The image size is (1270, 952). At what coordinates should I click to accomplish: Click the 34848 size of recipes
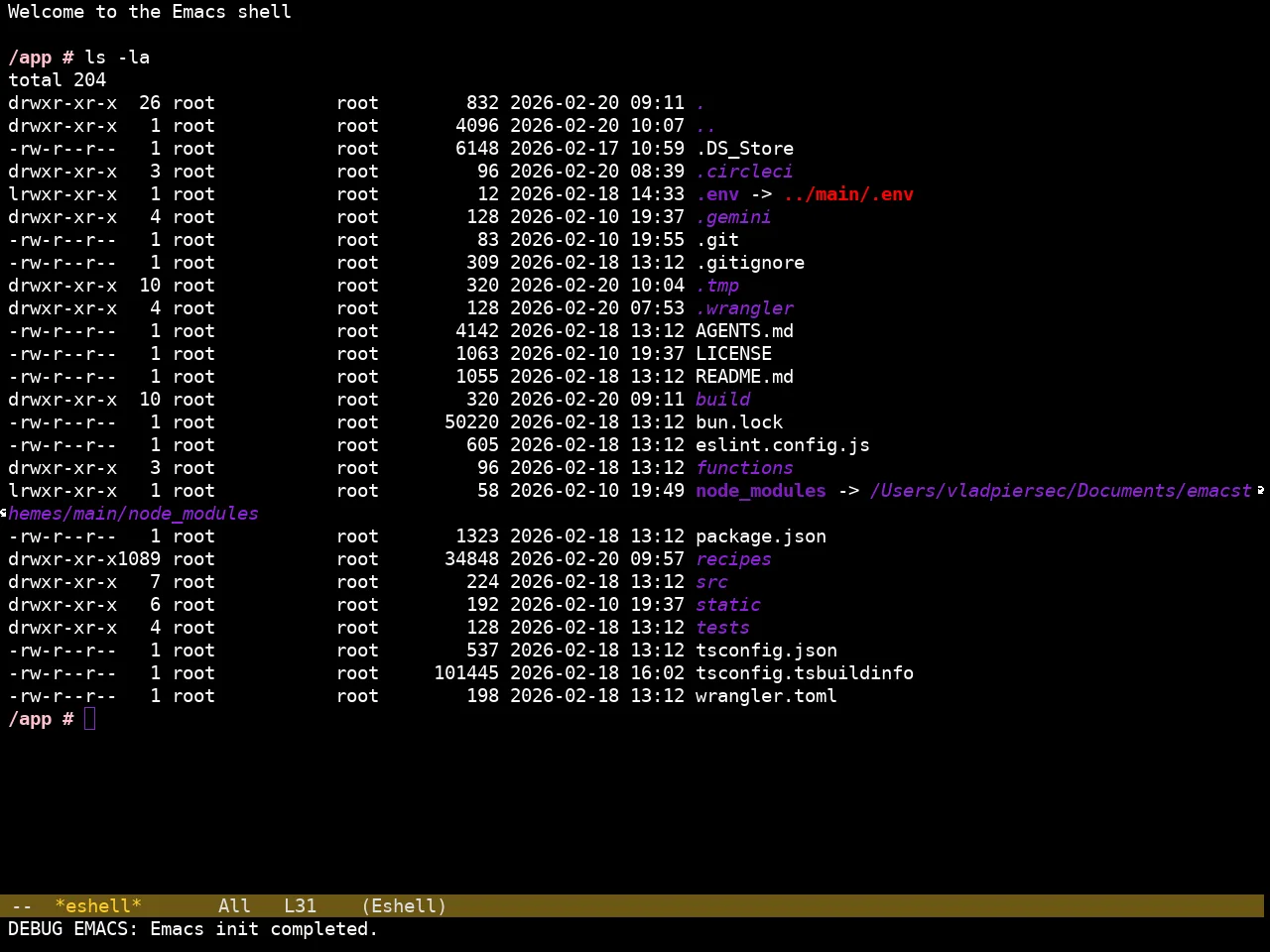tap(471, 559)
